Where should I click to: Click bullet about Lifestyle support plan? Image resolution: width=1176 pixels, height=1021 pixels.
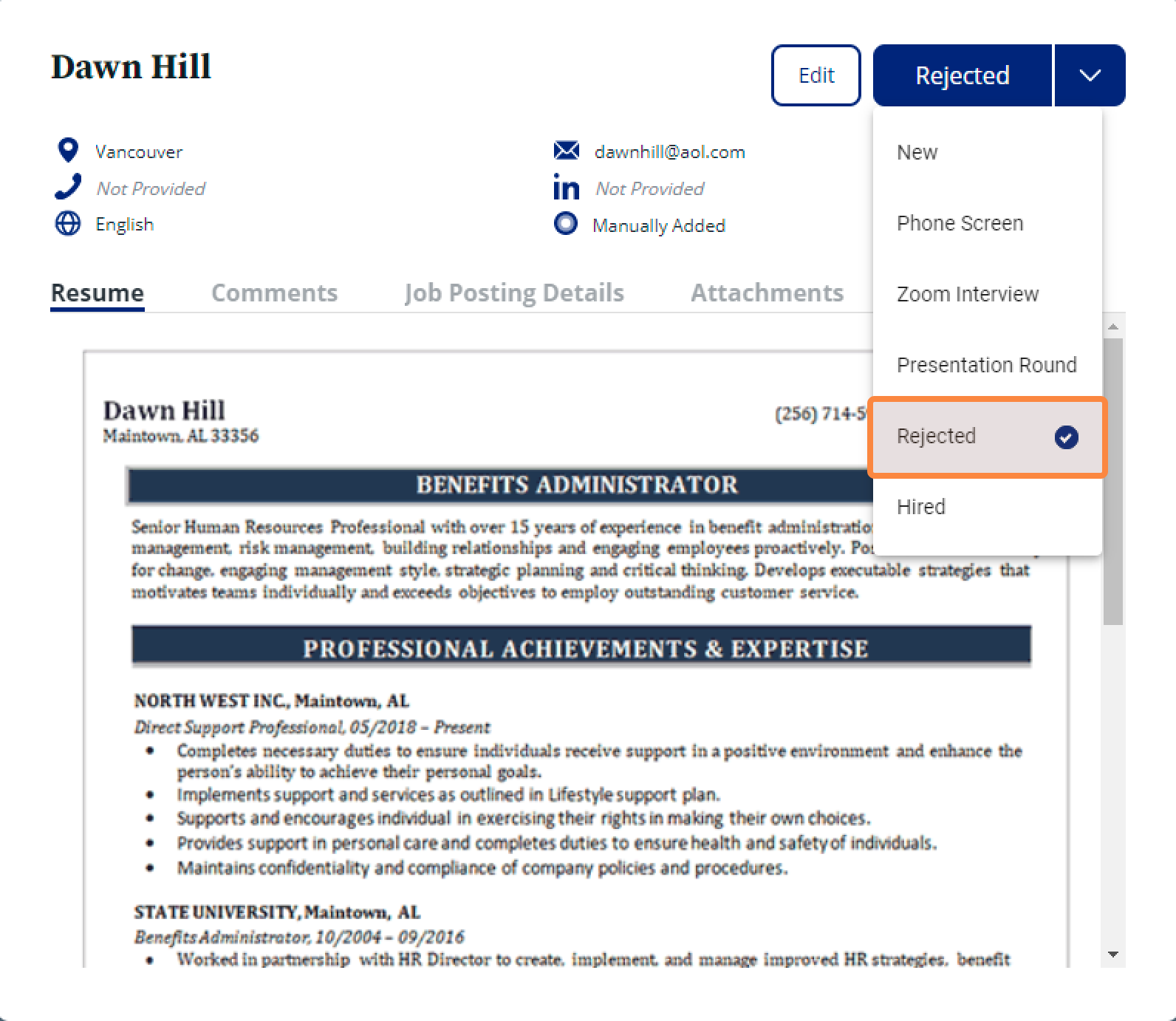[x=448, y=795]
